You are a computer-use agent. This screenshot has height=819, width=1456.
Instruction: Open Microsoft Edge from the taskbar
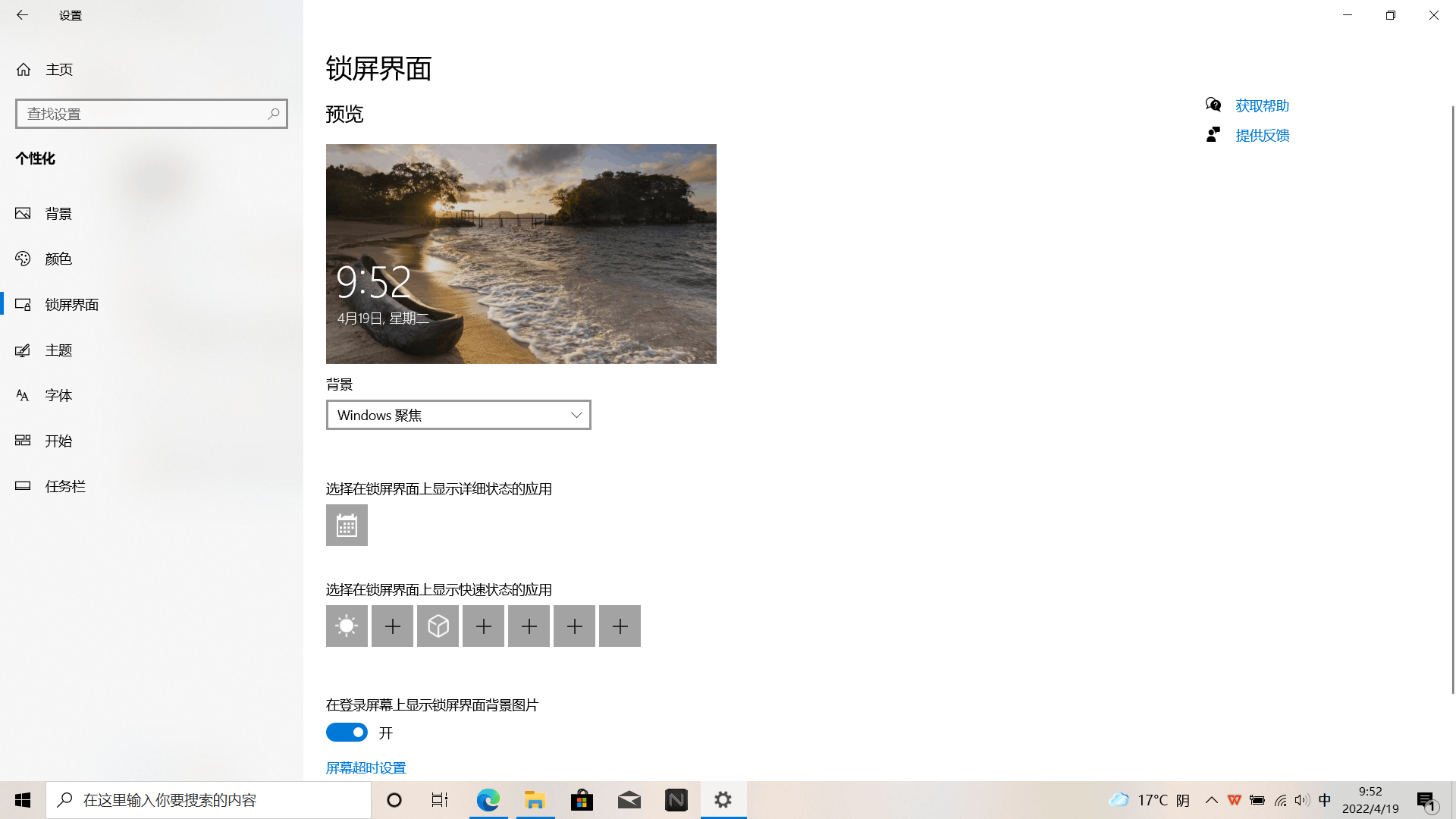click(x=488, y=800)
